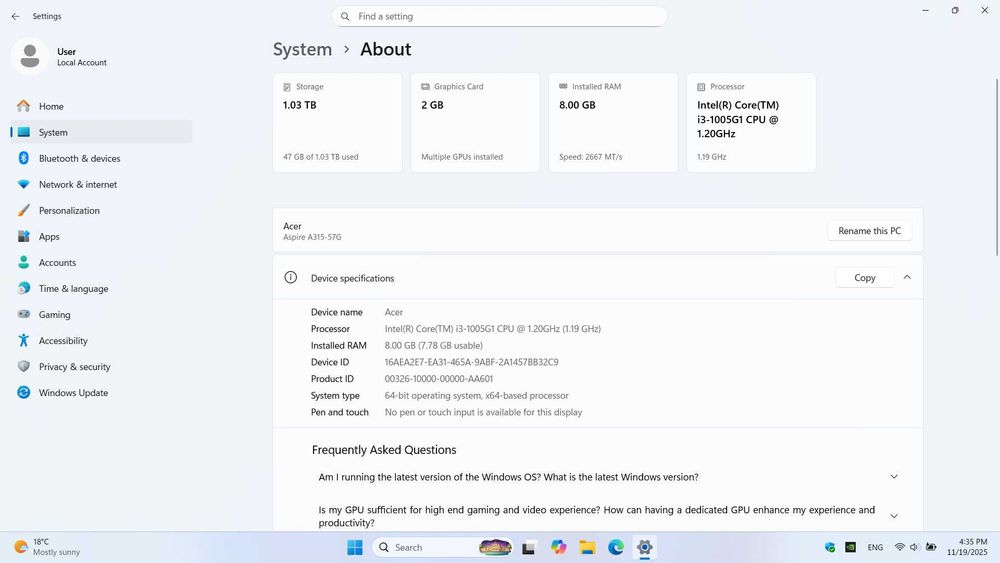The image size is (1000, 563).
Task: Open Privacy & security settings
Action: (x=101, y=367)
